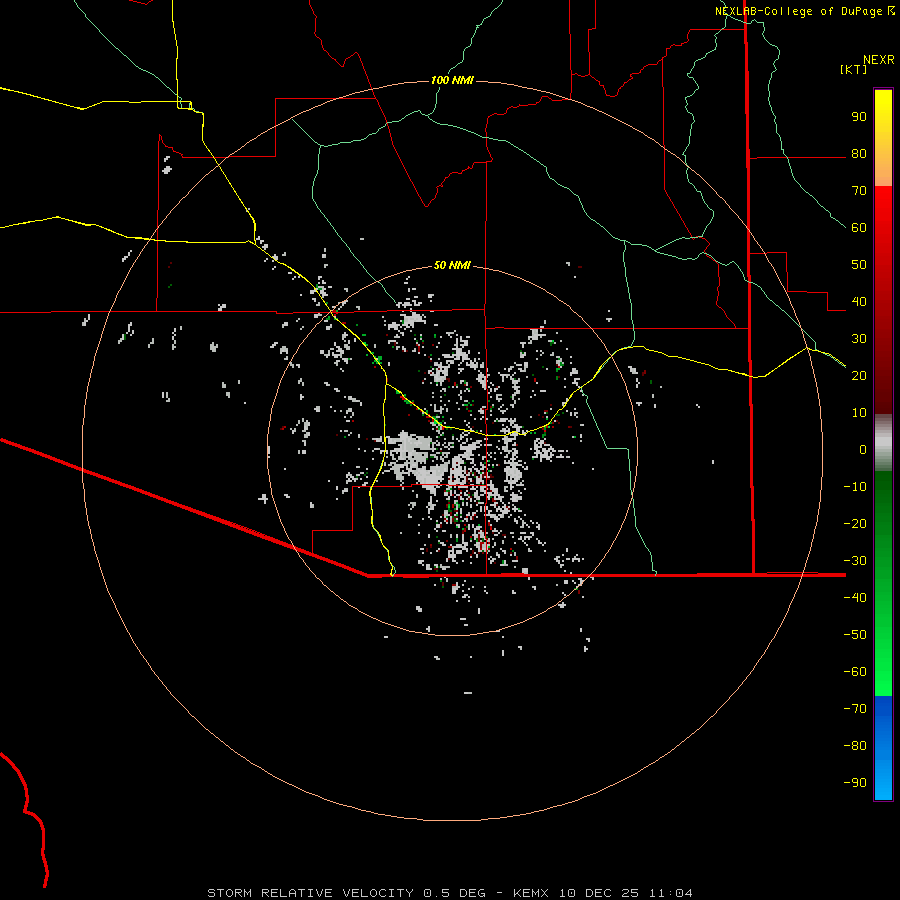Screen dimensions: 900x900
Task: Click the 50 NMI range ring label
Action: (x=452, y=265)
